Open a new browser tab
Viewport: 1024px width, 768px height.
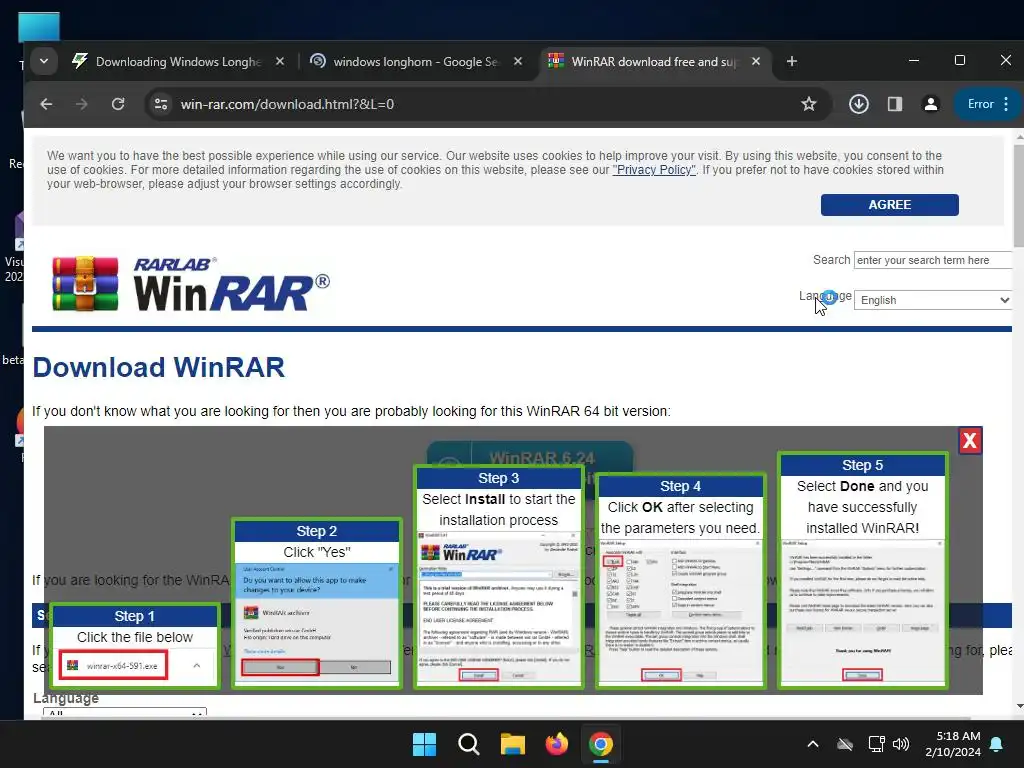[x=792, y=61]
